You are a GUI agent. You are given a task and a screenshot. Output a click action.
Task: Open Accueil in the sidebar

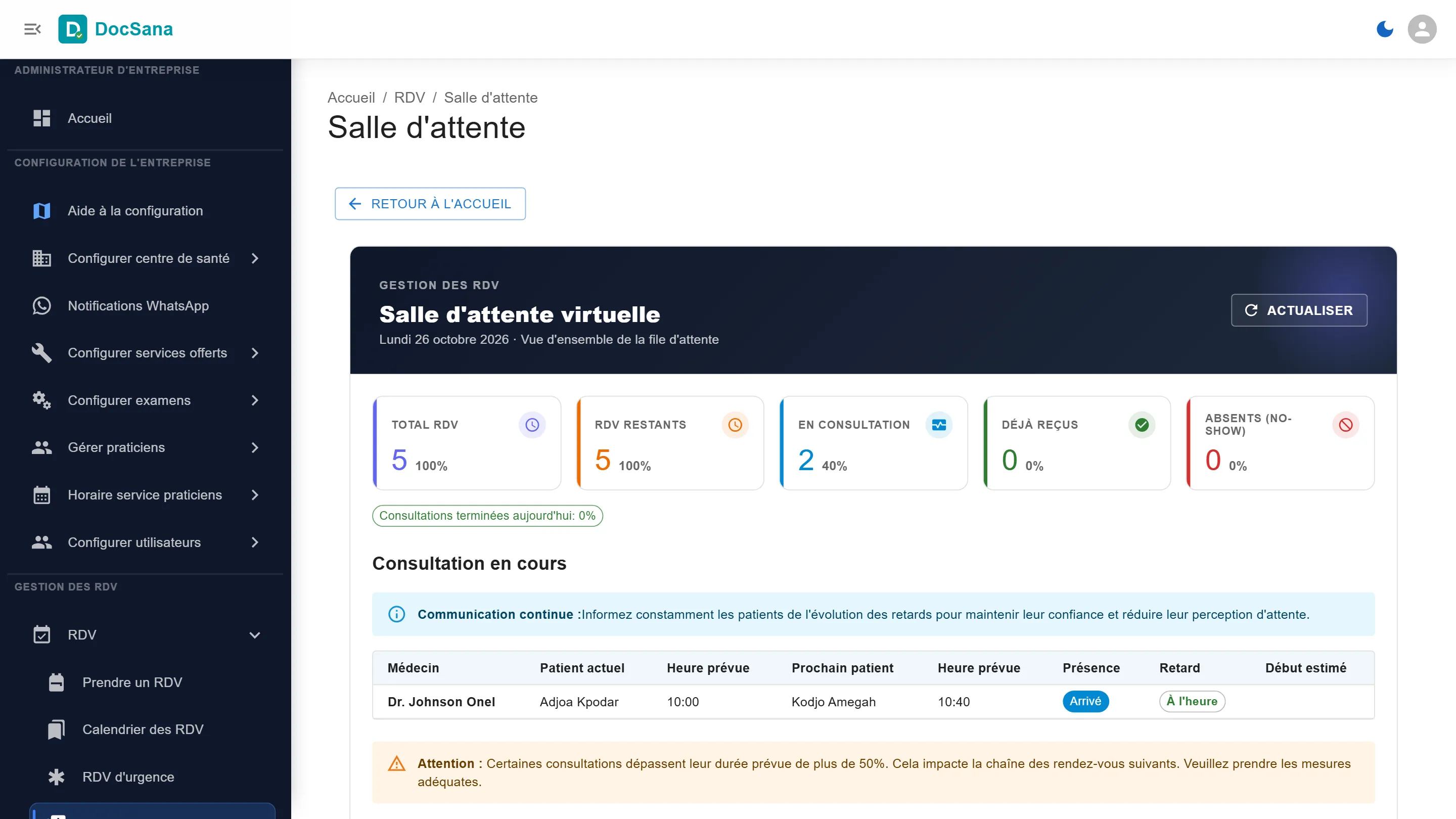click(145, 118)
